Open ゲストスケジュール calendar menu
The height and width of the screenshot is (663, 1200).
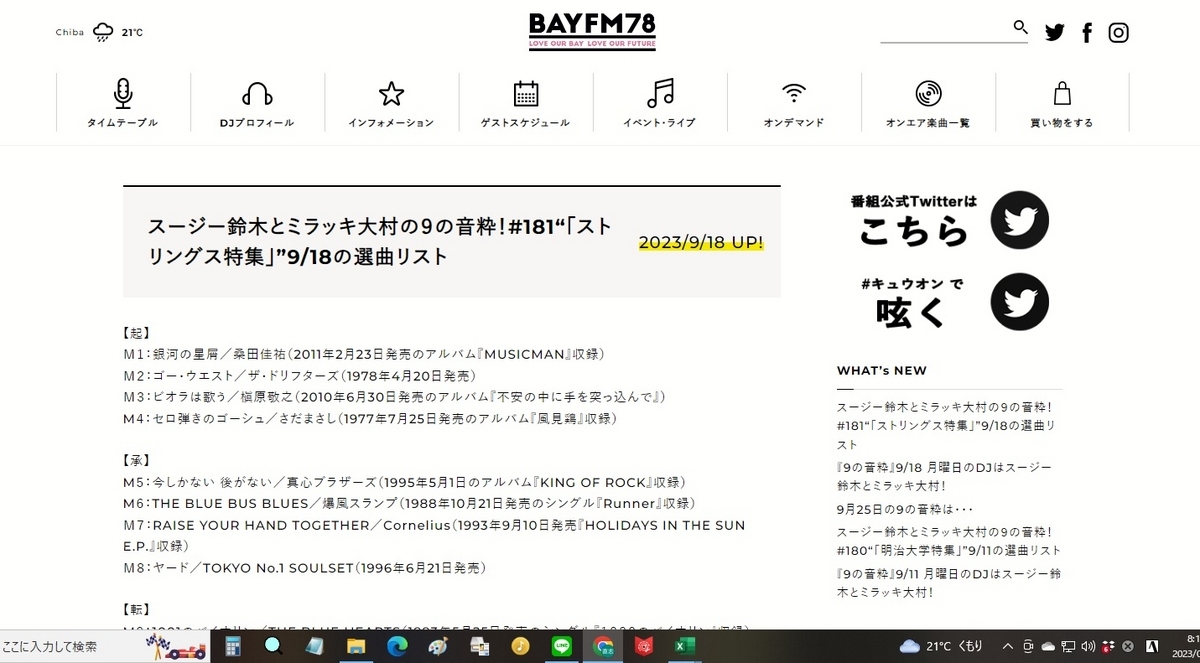526,103
